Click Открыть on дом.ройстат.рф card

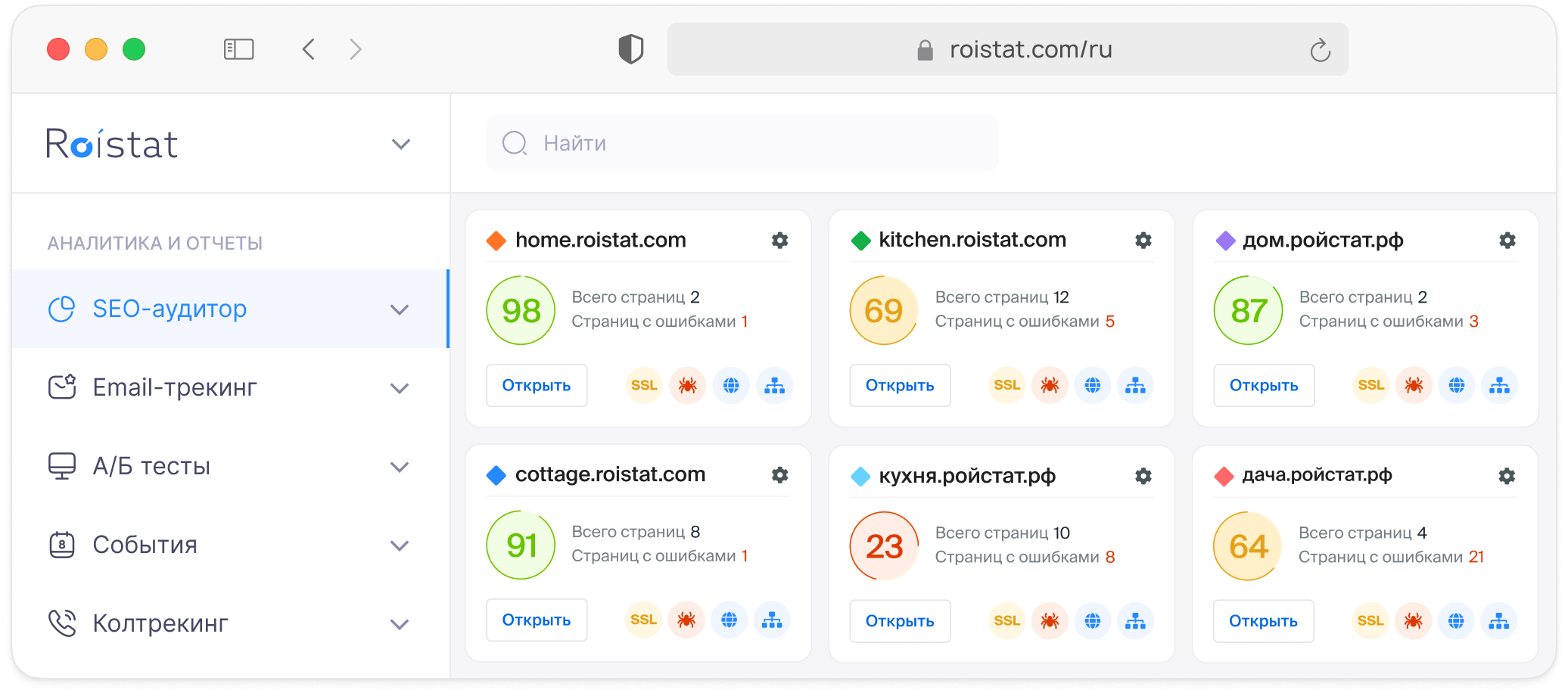click(x=1264, y=386)
